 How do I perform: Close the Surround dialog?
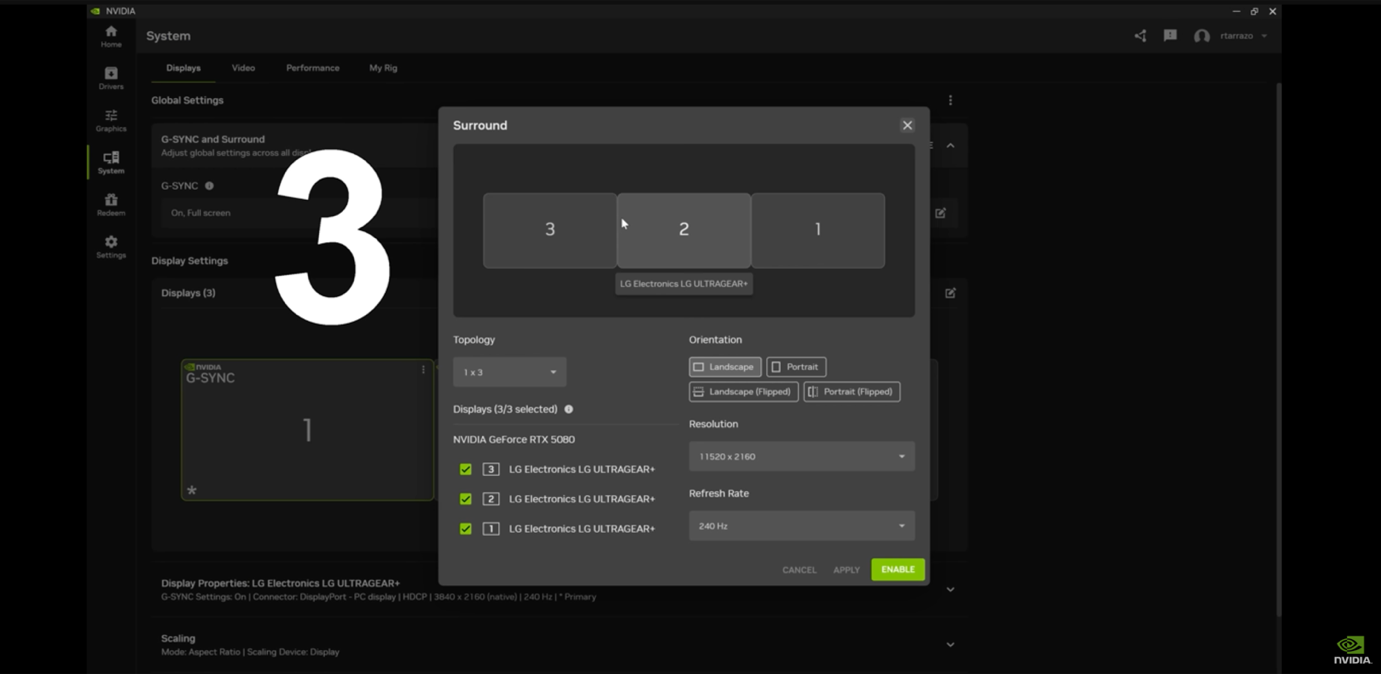pos(907,125)
